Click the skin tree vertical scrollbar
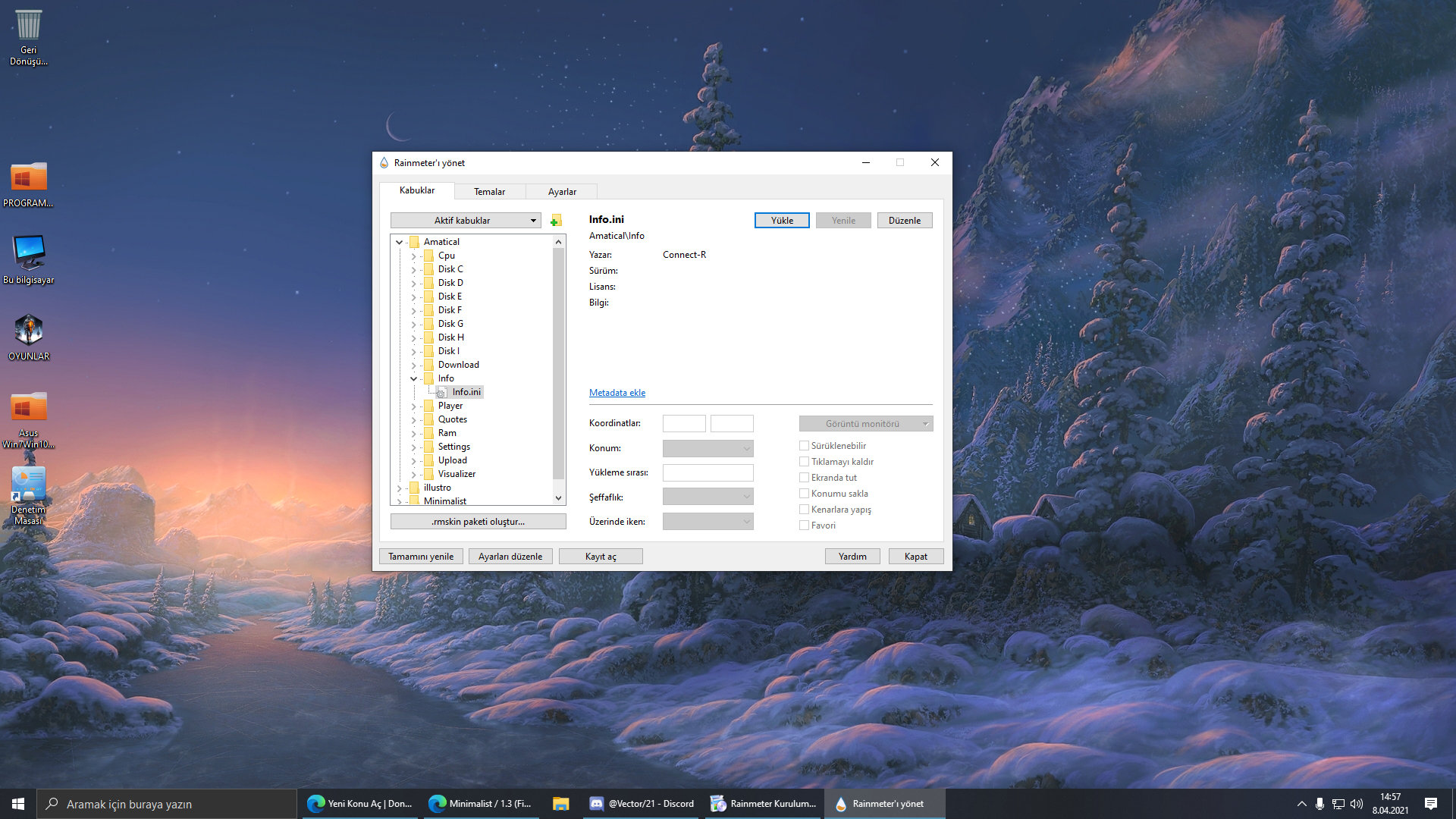The image size is (1456, 819). [x=559, y=364]
